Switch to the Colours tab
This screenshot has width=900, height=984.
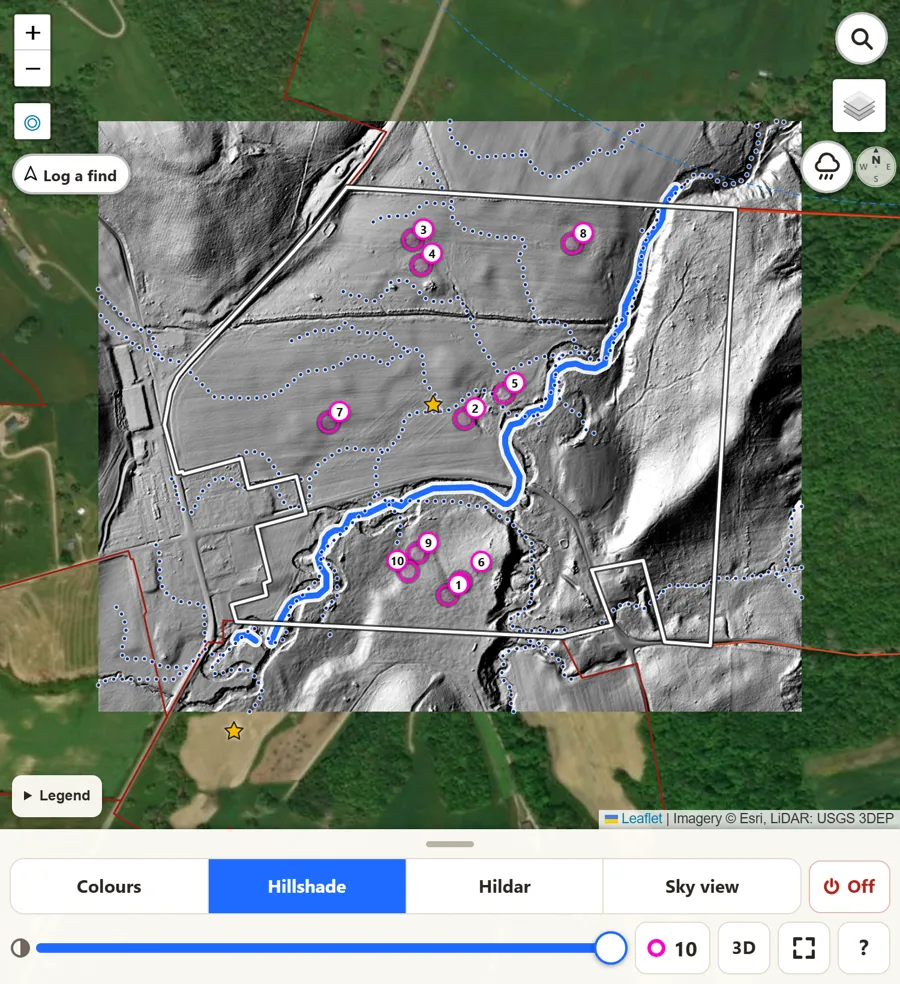tap(109, 886)
